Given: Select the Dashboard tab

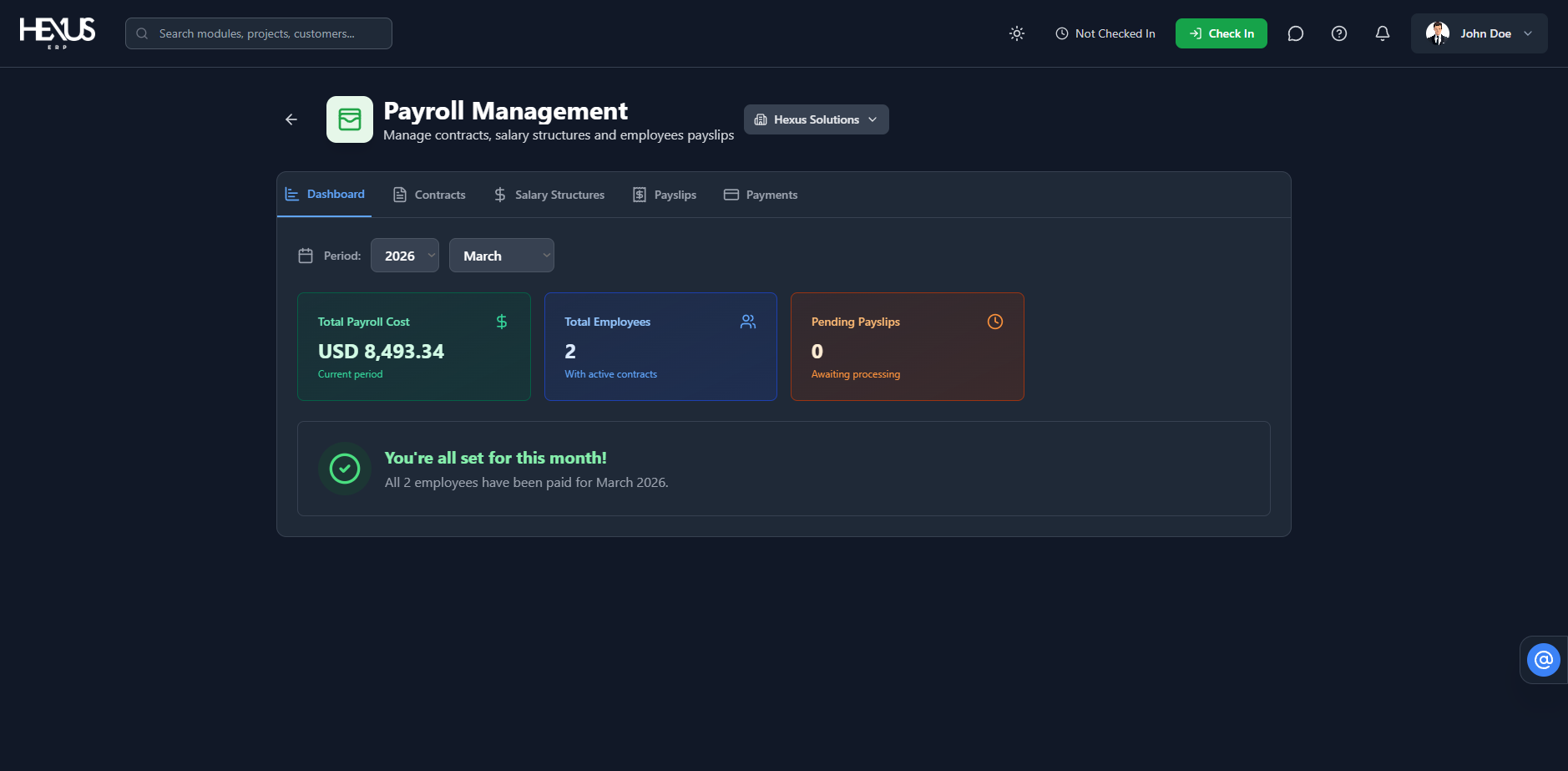Looking at the screenshot, I should 325,195.
